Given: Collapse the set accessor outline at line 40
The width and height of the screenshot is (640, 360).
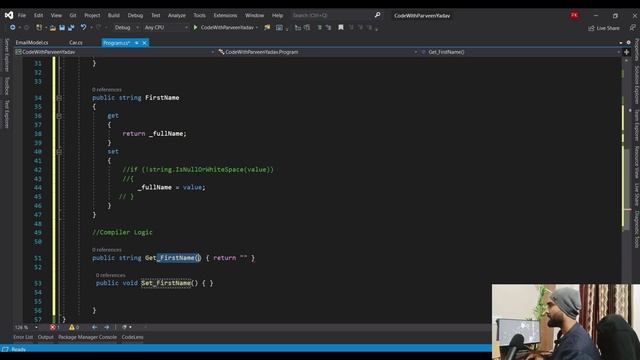Looking at the screenshot, I should point(59,152).
